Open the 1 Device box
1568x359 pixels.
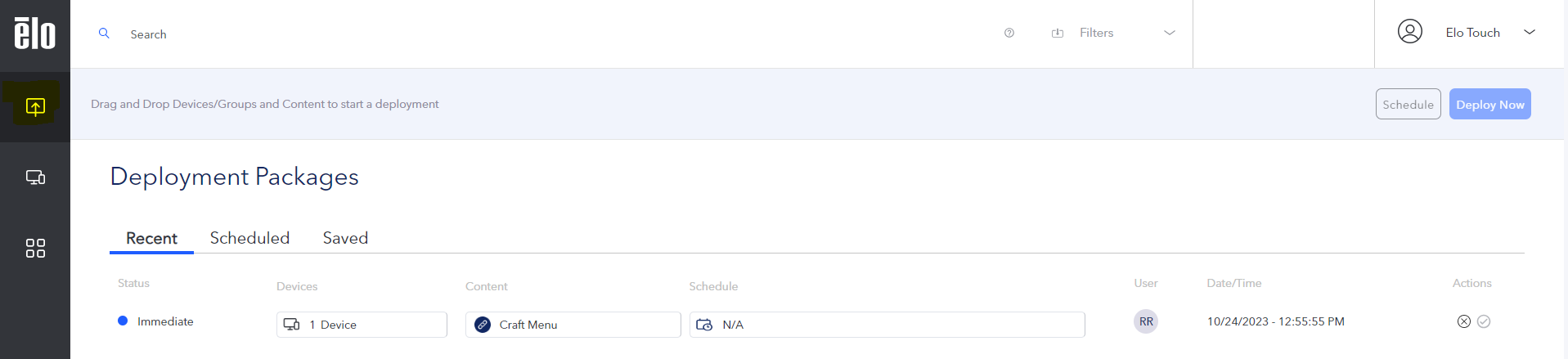click(x=362, y=325)
